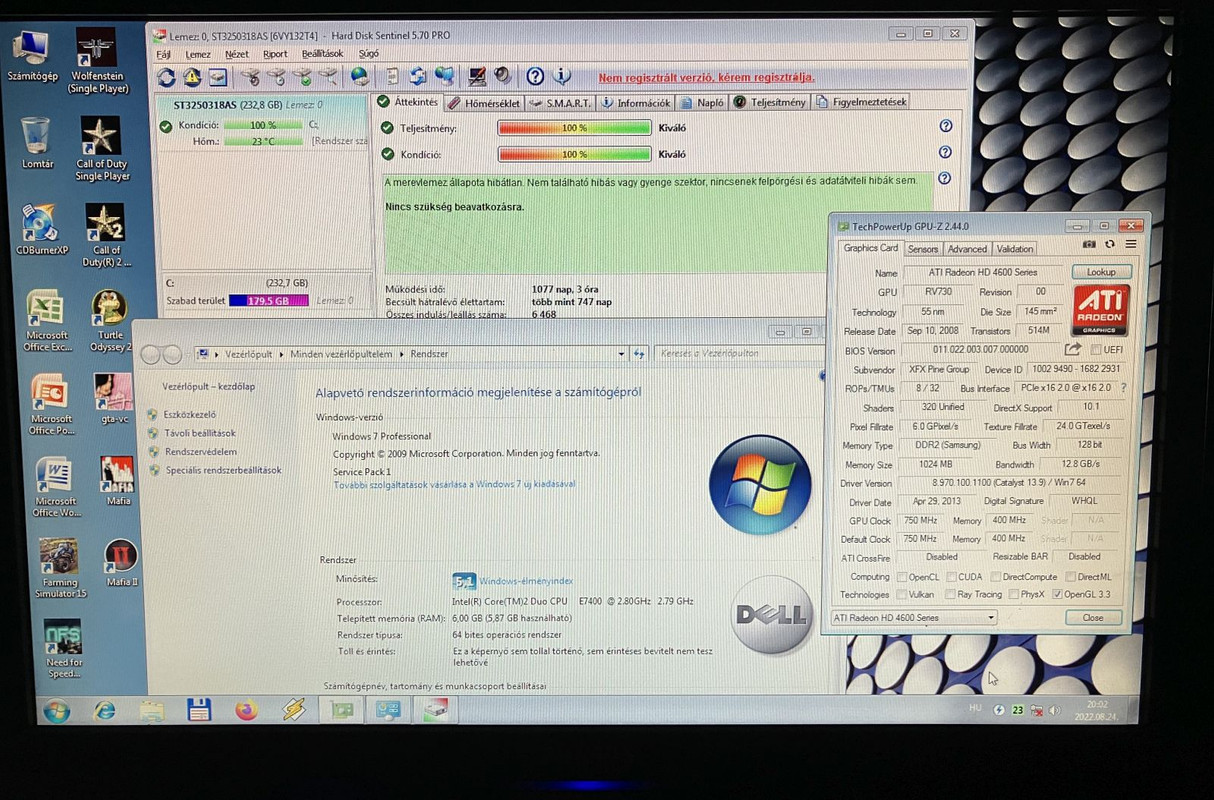Toggle the DirectML checkbox

pos(1070,577)
